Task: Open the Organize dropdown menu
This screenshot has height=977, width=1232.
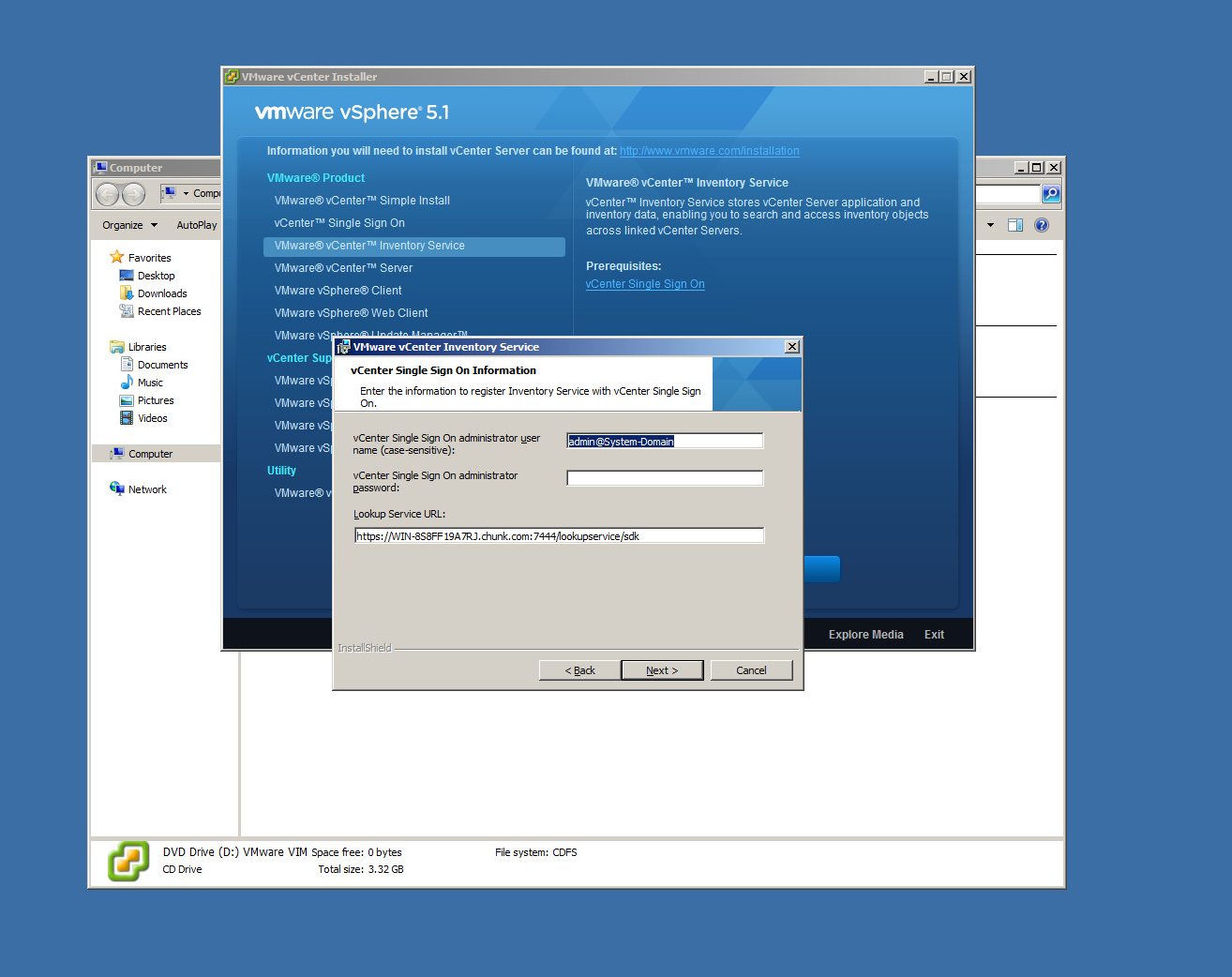Action: coord(129,225)
